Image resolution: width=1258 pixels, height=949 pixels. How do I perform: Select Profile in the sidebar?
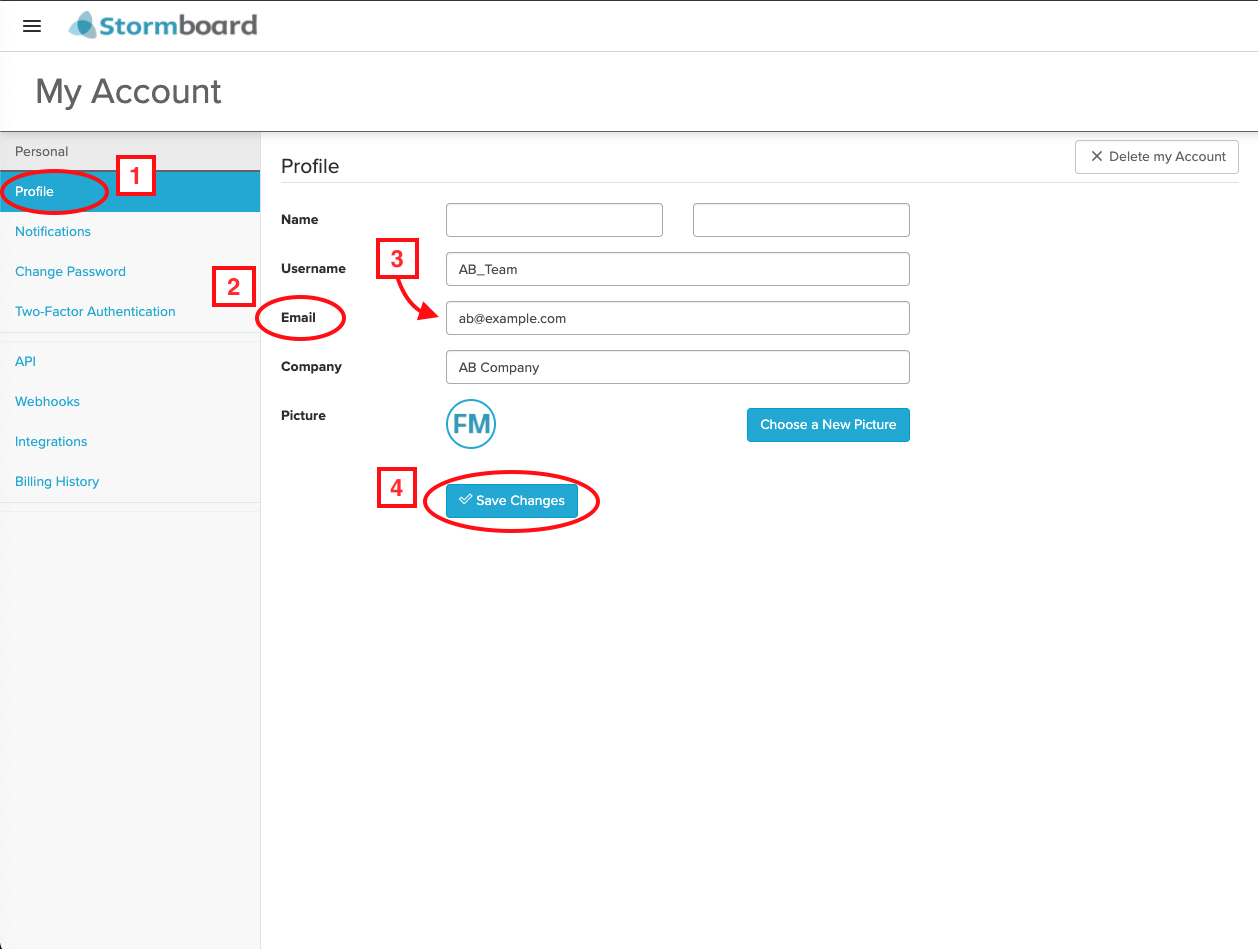(130, 191)
